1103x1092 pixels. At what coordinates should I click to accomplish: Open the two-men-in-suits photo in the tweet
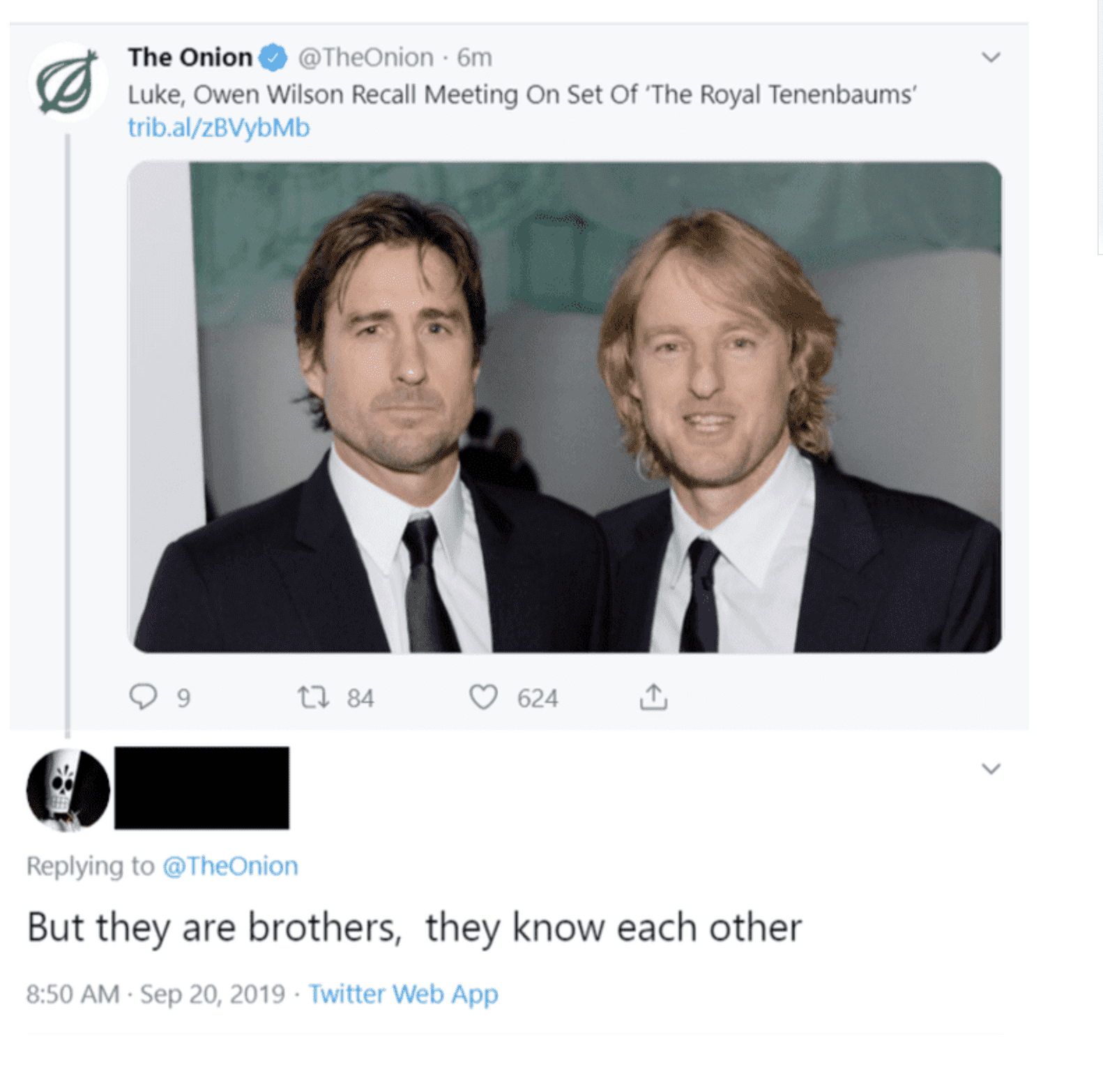tap(565, 407)
